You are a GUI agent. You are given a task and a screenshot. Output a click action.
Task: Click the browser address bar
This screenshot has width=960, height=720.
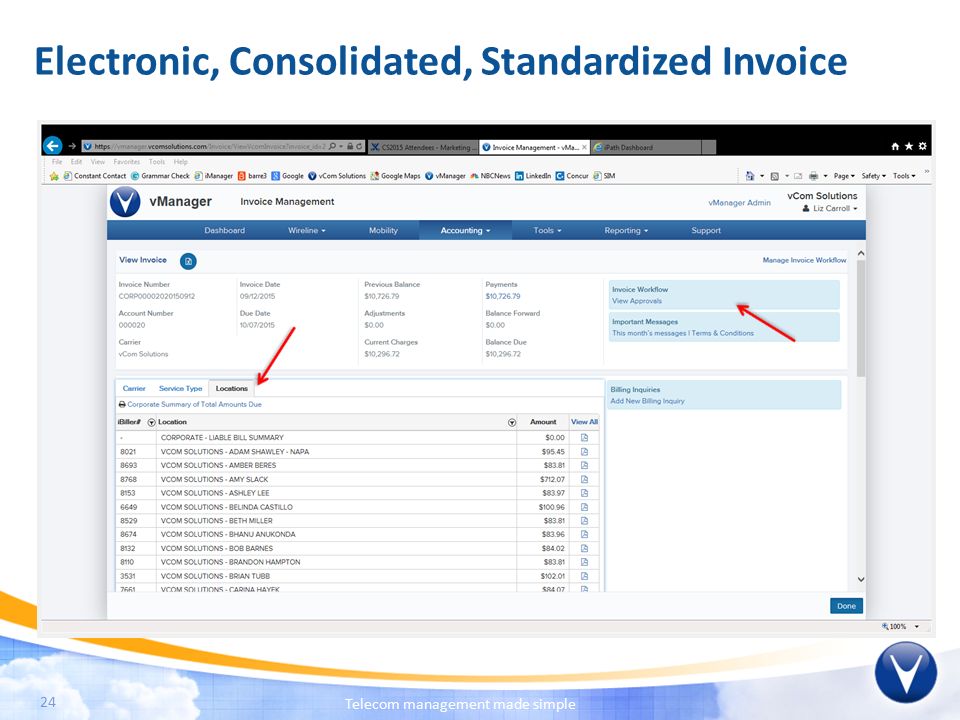(223, 147)
